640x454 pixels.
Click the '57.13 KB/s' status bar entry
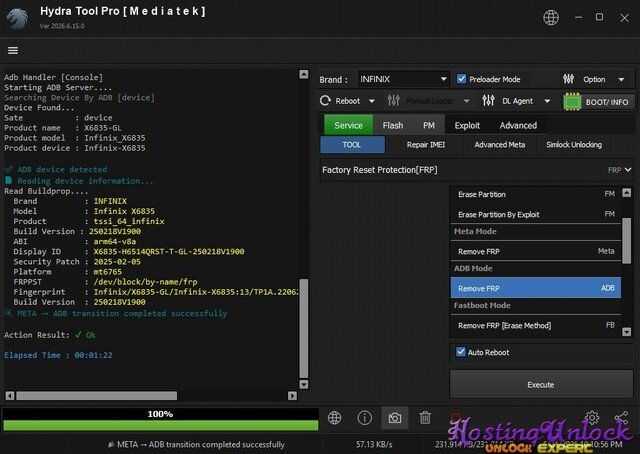[x=374, y=444]
